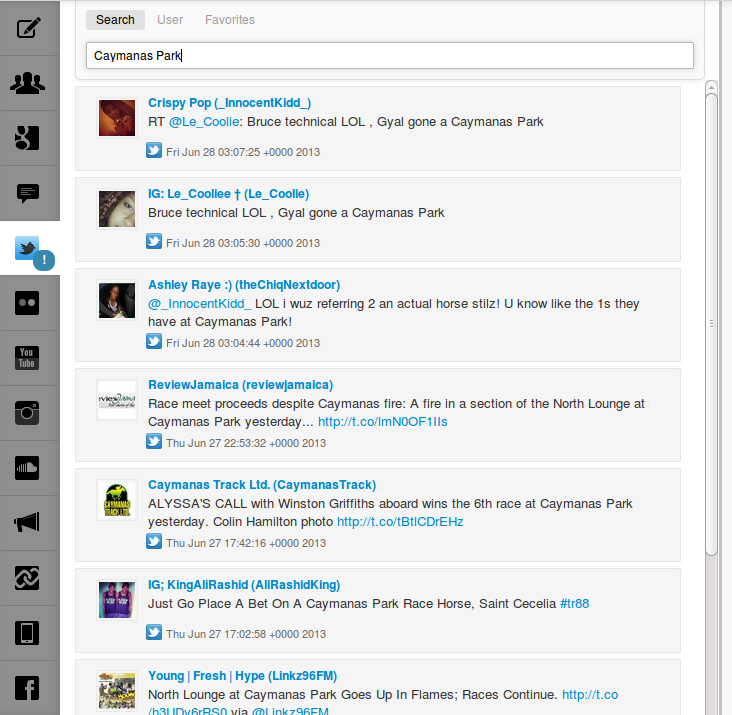Open the YouTube sidebar icon
Image resolution: width=732 pixels, height=715 pixels.
[x=27, y=358]
